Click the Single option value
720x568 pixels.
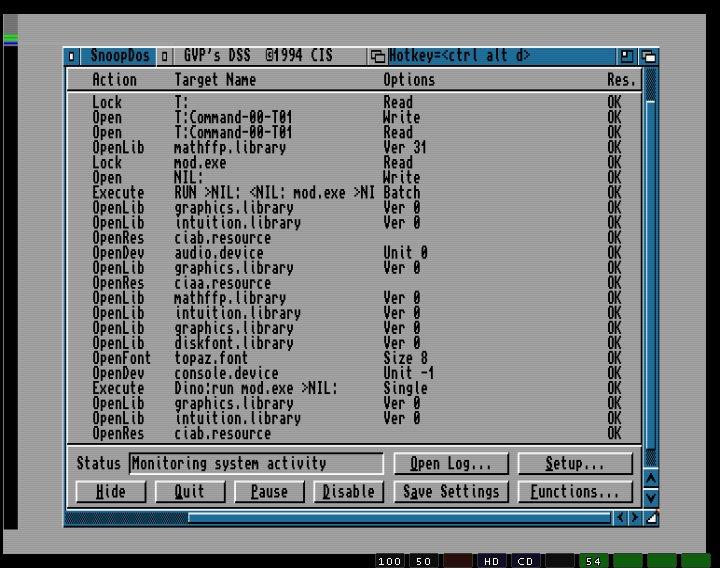tap(405, 388)
